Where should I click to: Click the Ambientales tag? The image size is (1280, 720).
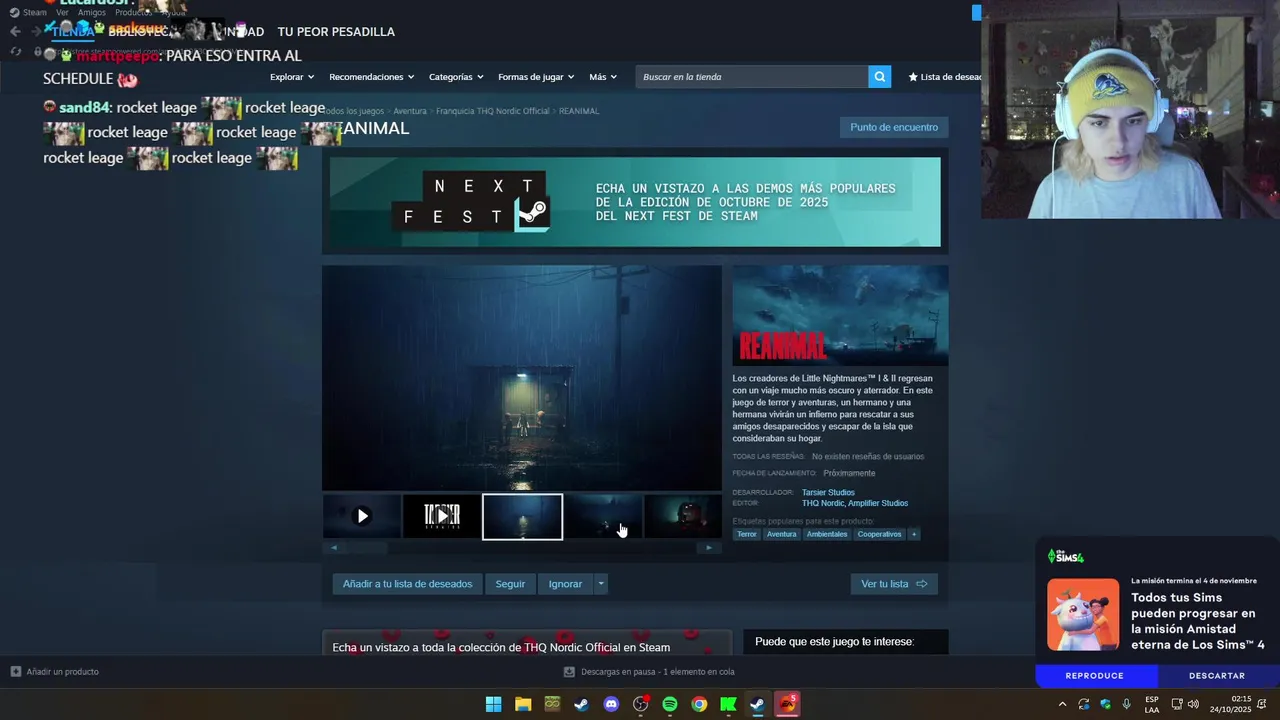[x=827, y=534]
